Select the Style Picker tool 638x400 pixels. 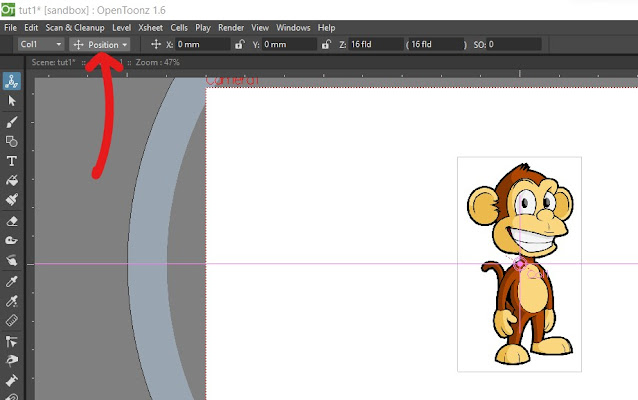12,281
